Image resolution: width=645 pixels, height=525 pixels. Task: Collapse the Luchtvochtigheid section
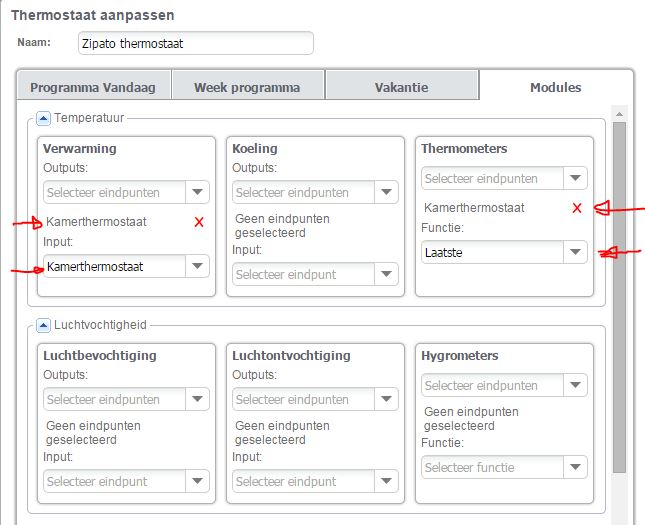43,325
